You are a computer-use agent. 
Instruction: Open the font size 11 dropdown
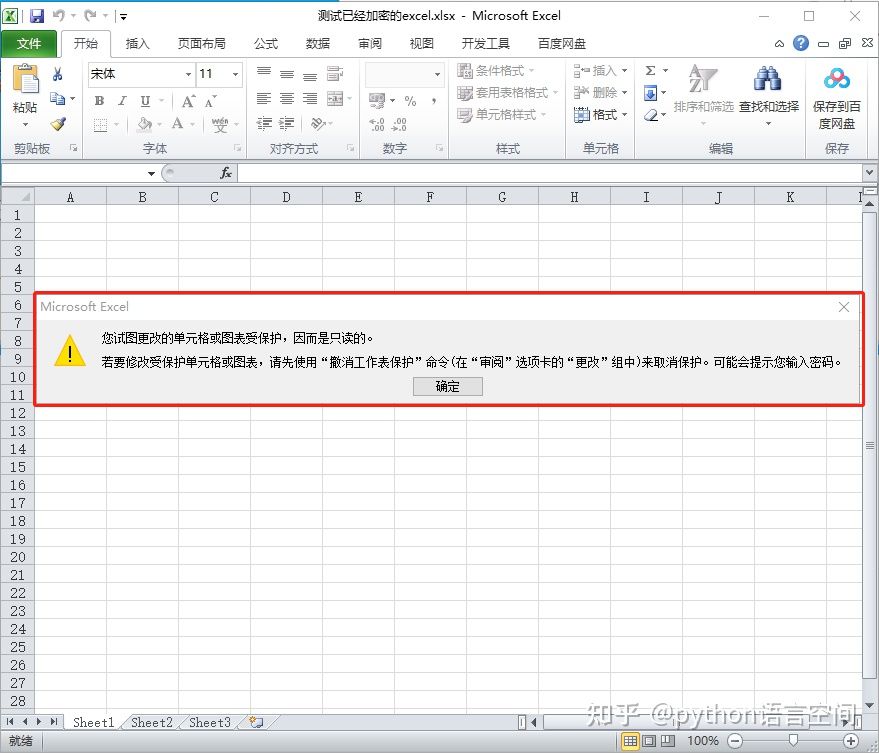235,74
